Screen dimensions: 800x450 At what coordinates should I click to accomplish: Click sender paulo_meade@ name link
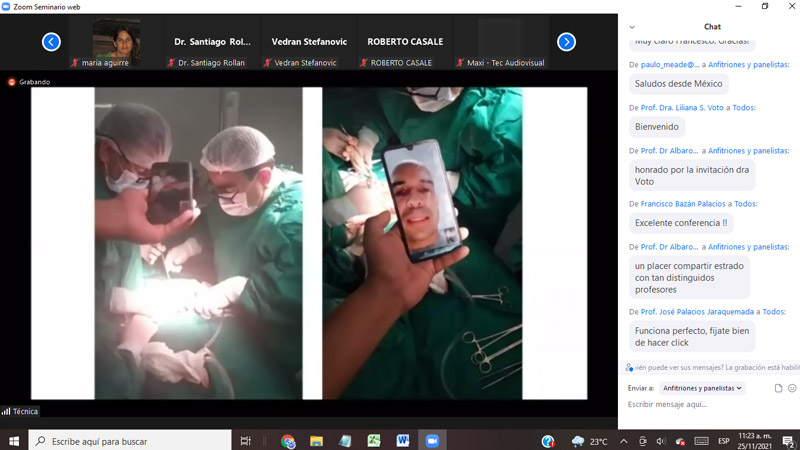pyautogui.click(x=670, y=65)
